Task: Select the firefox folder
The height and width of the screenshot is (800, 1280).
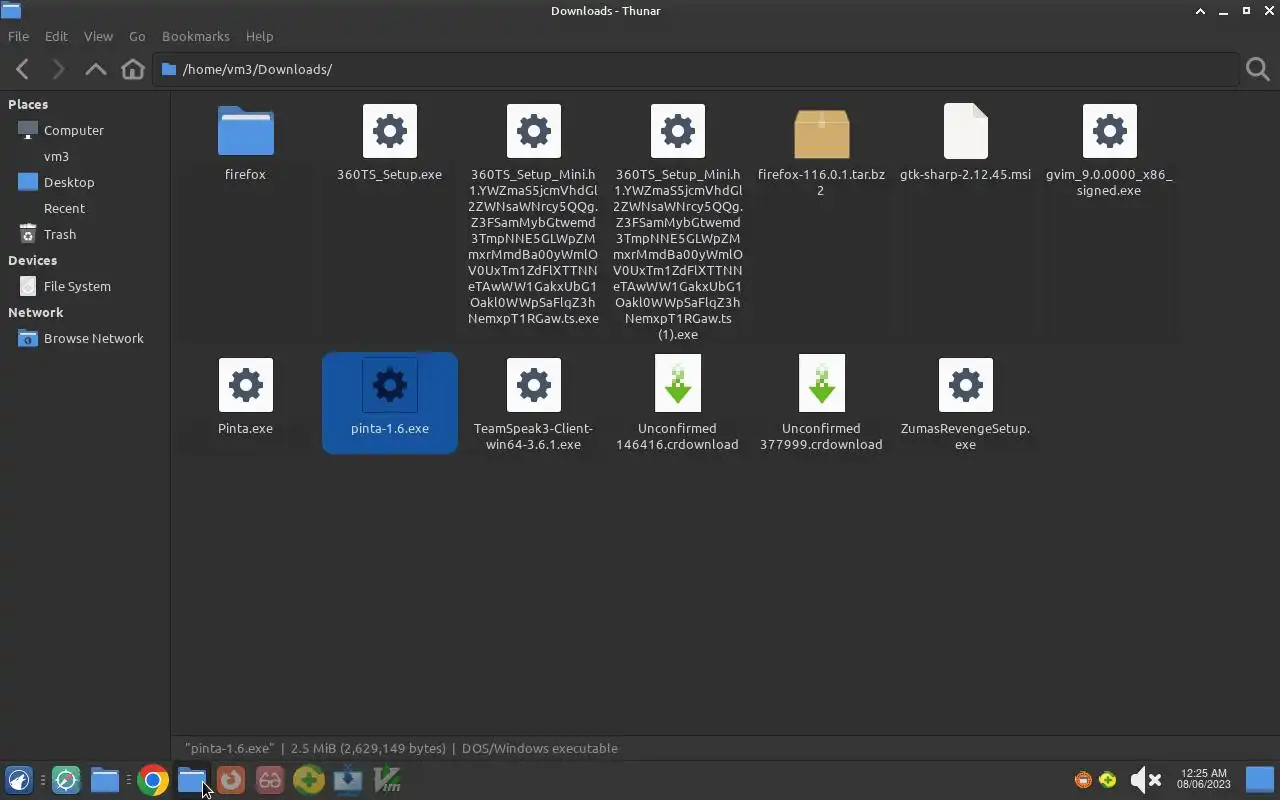Action: click(x=245, y=142)
